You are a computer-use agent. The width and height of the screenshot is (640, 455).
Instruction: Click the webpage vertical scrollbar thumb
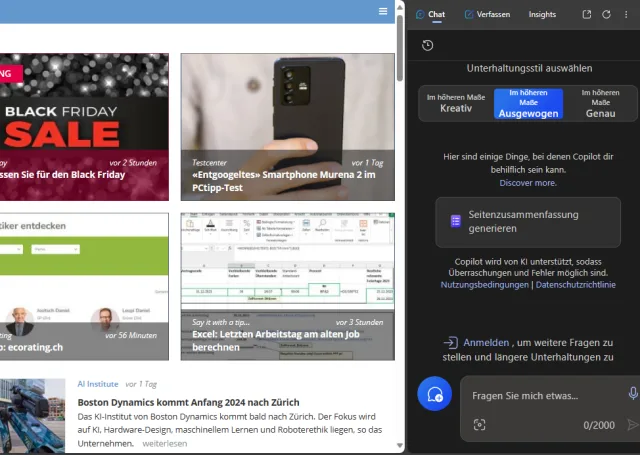400,47
